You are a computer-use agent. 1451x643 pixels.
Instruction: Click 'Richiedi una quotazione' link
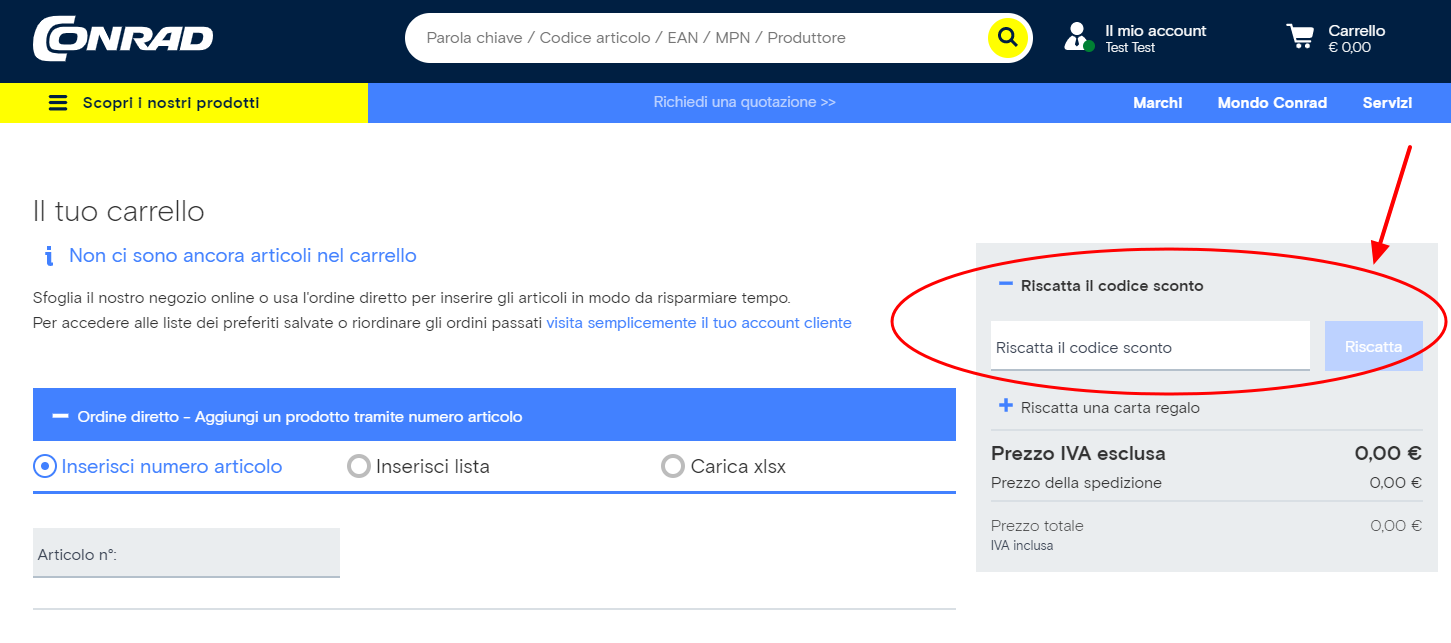point(744,102)
